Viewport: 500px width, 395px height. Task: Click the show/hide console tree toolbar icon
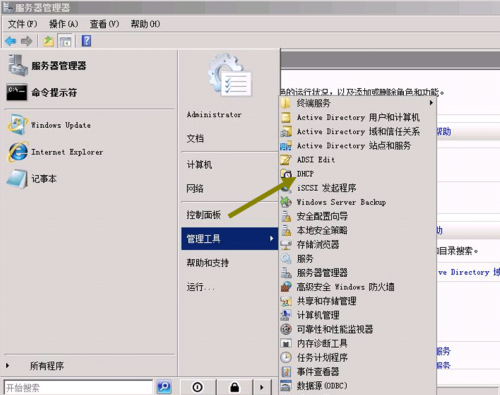(x=65, y=42)
